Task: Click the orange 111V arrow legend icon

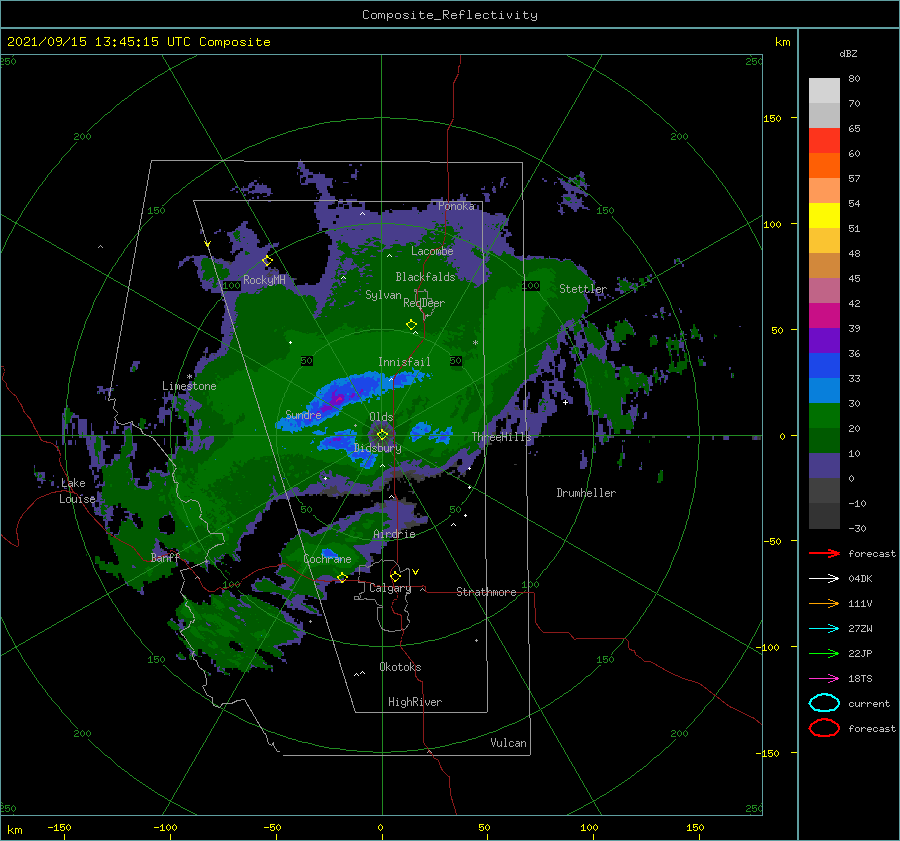Action: click(824, 603)
